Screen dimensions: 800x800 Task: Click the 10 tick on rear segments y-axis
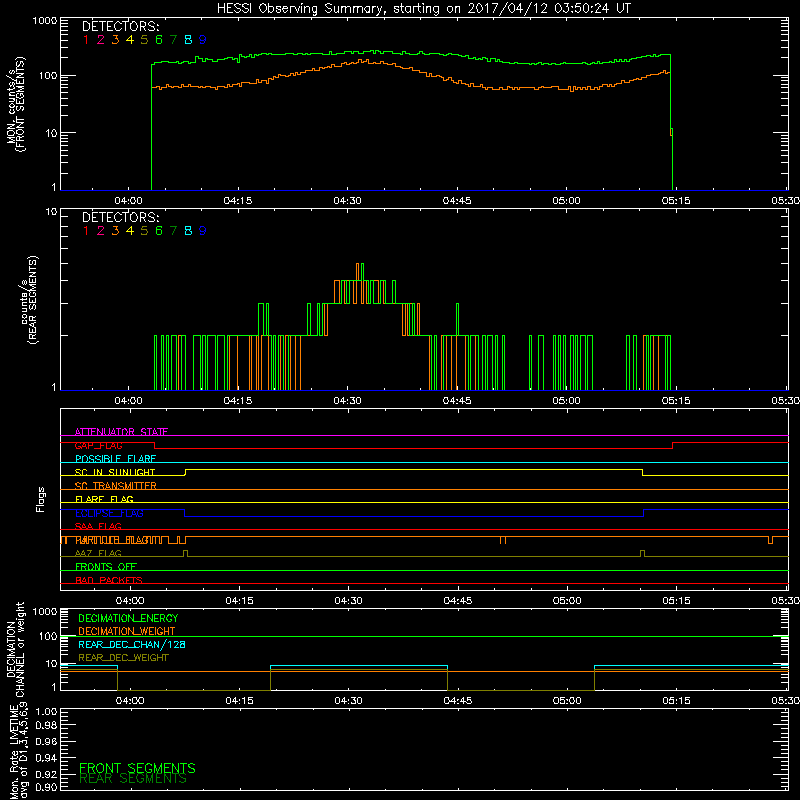pyautogui.click(x=51, y=212)
